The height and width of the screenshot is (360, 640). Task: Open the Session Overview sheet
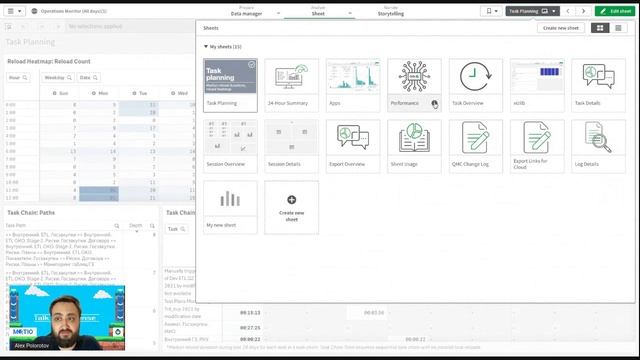pos(230,146)
